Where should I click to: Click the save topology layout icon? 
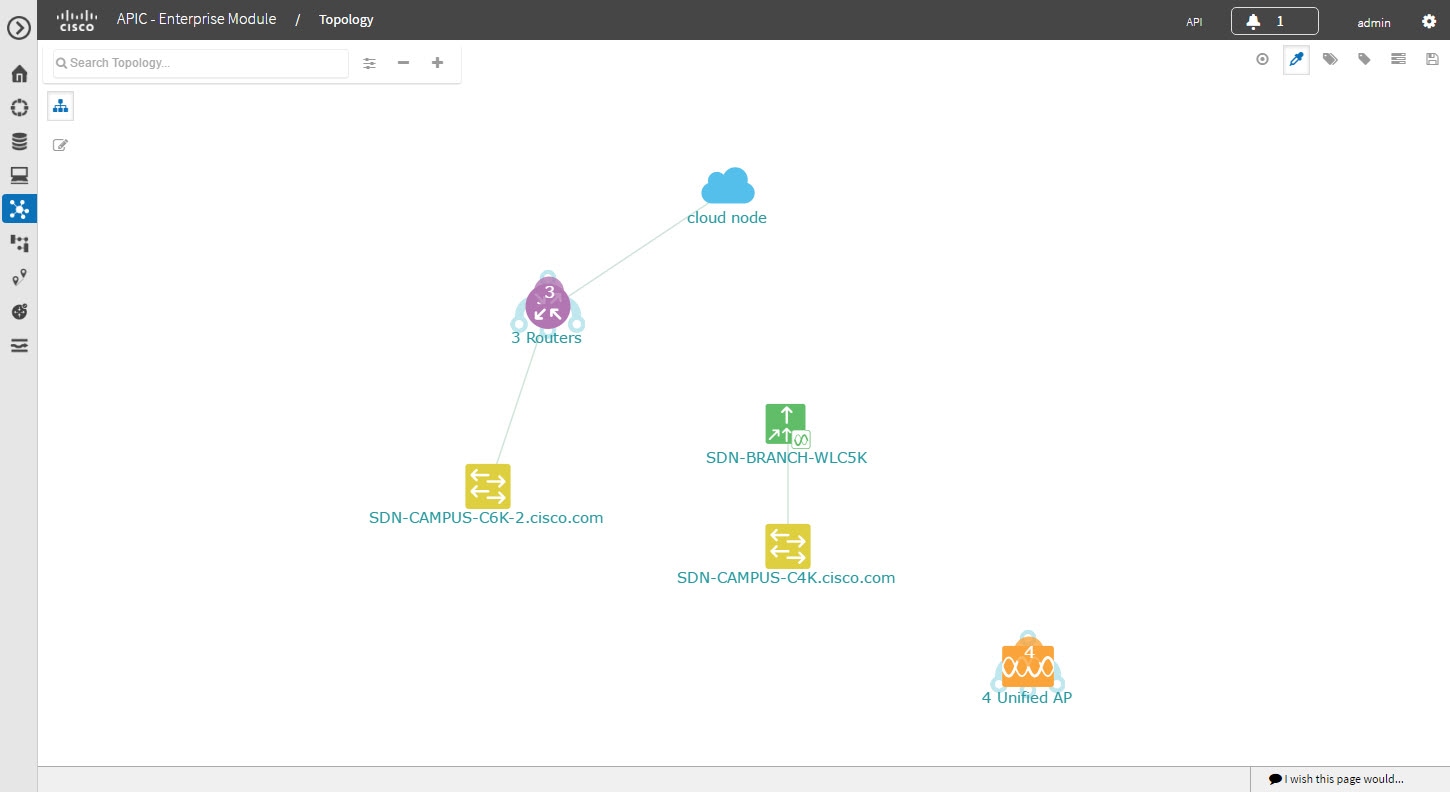click(x=1432, y=59)
